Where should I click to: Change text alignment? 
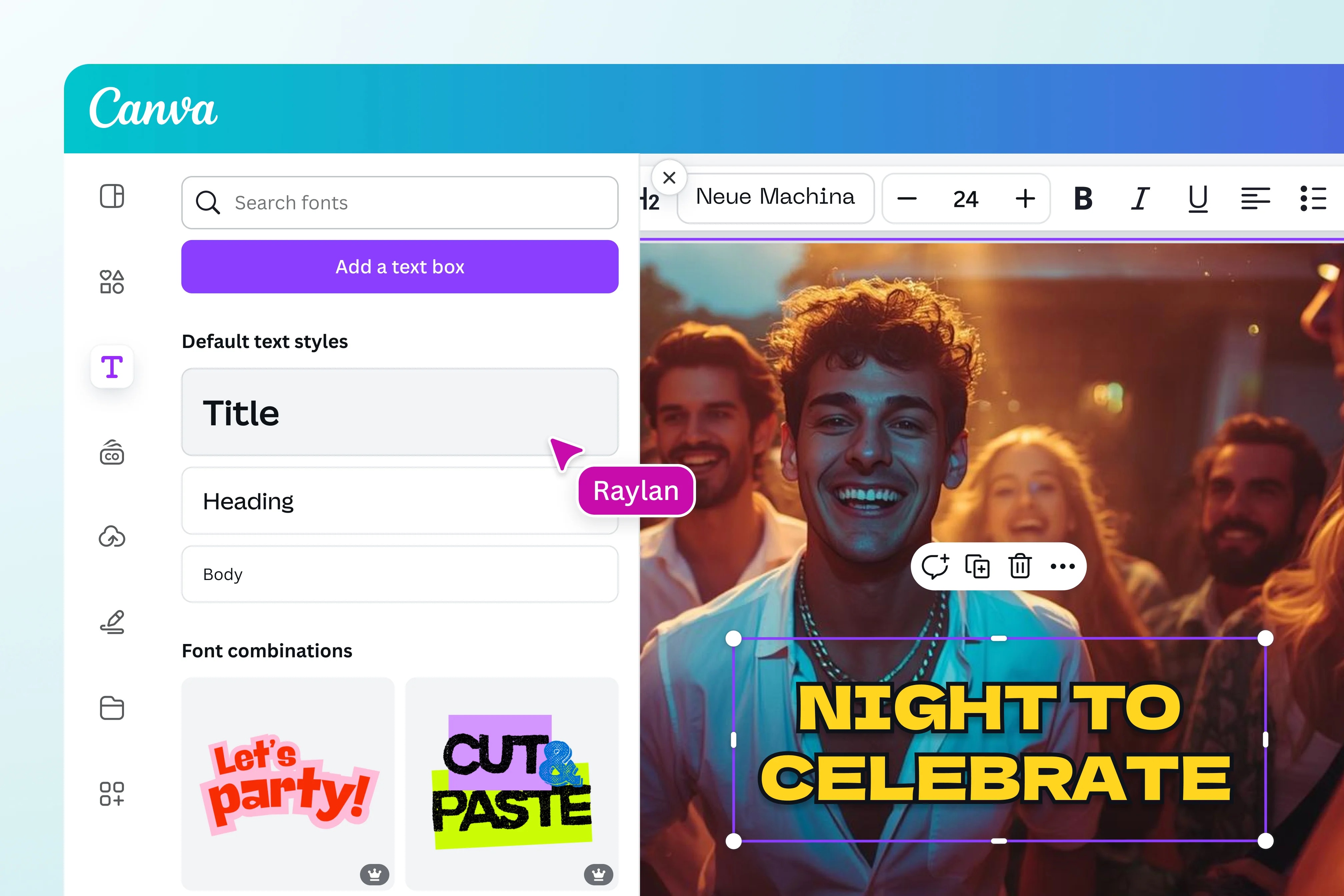click(x=1255, y=199)
